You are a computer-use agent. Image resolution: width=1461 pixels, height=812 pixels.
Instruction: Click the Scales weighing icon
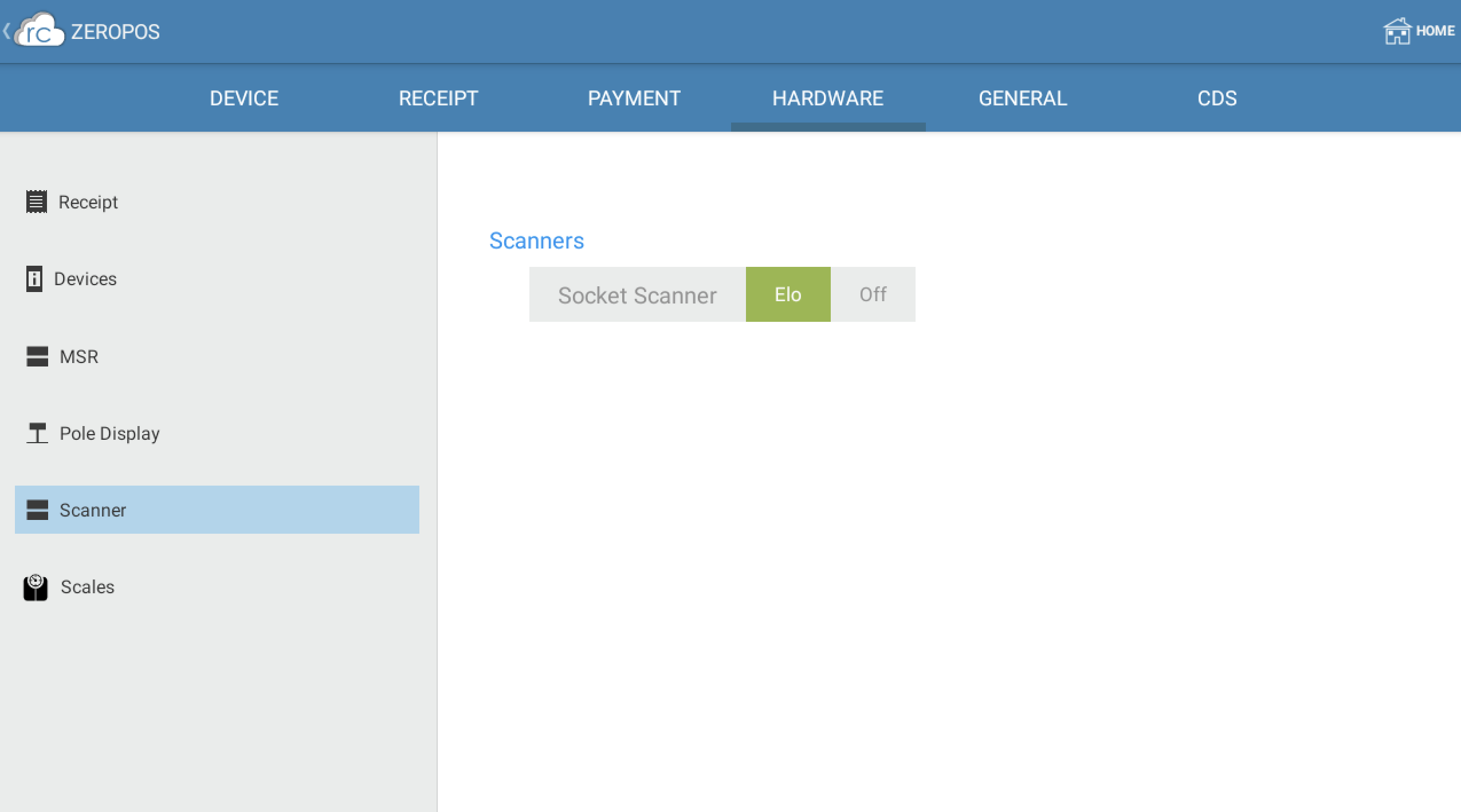[36, 588]
